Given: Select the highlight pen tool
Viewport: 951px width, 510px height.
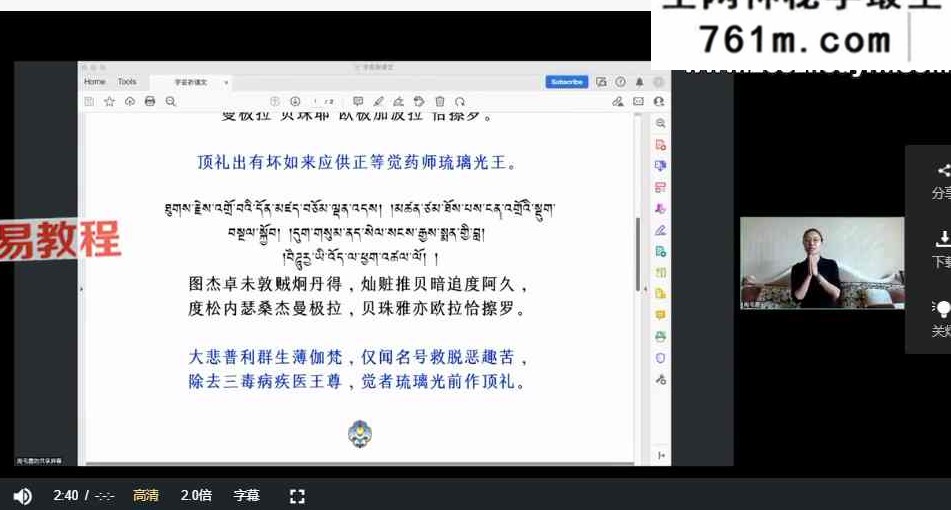Looking at the screenshot, I should pos(378,101).
